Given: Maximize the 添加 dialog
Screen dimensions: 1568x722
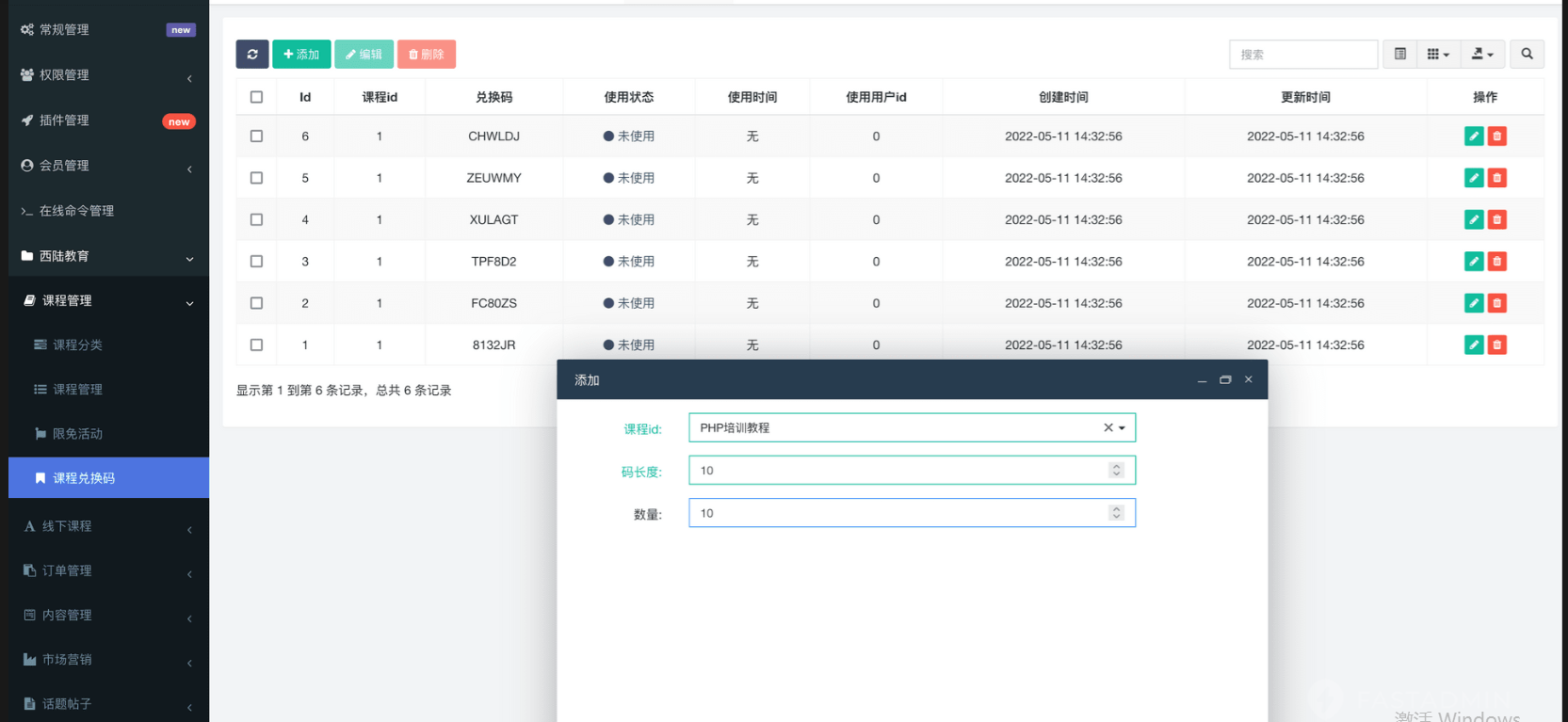Looking at the screenshot, I should click(x=1225, y=380).
